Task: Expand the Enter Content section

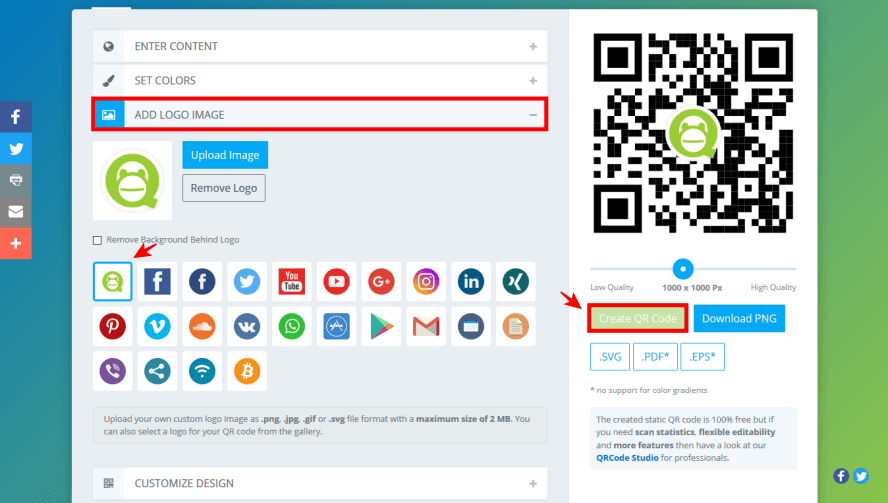Action: [320, 46]
